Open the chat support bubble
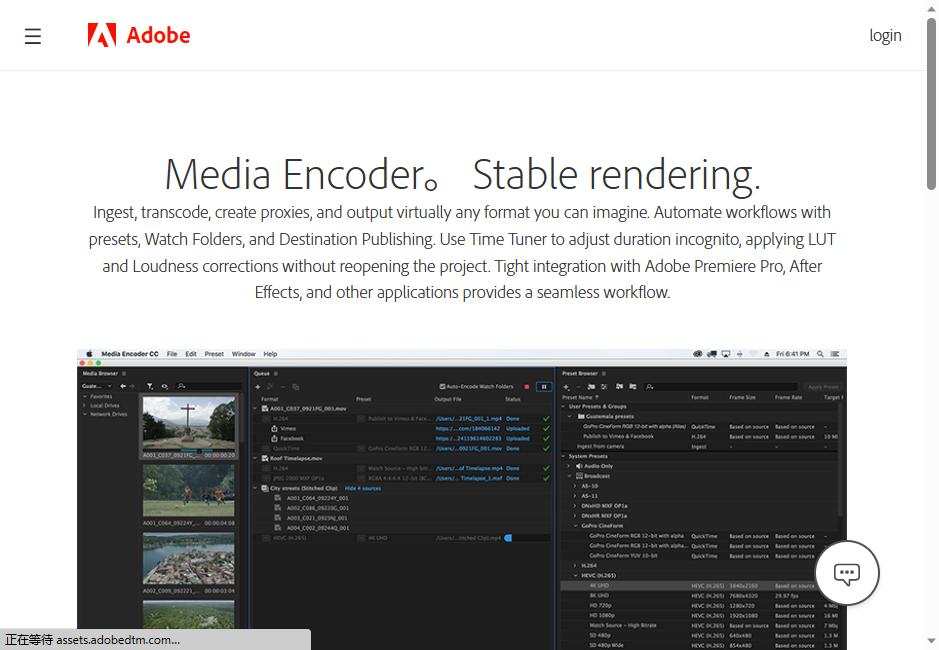939x650 pixels. click(x=847, y=574)
